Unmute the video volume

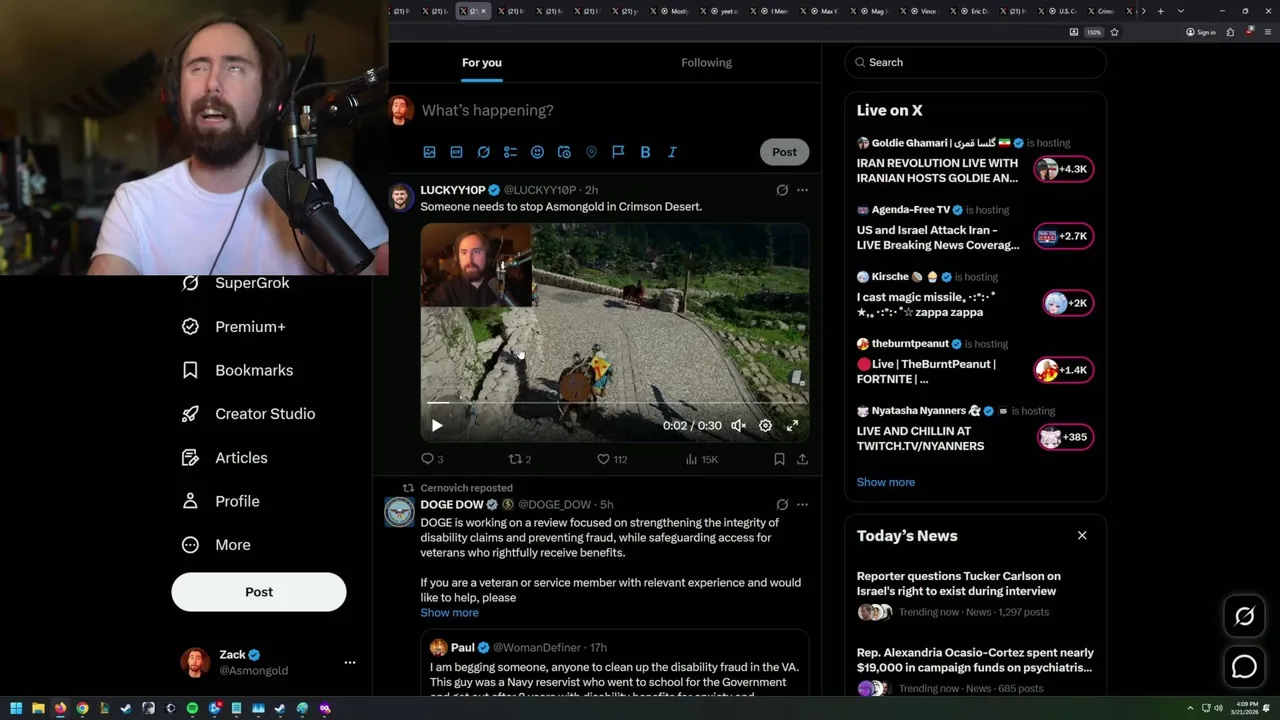pos(738,425)
